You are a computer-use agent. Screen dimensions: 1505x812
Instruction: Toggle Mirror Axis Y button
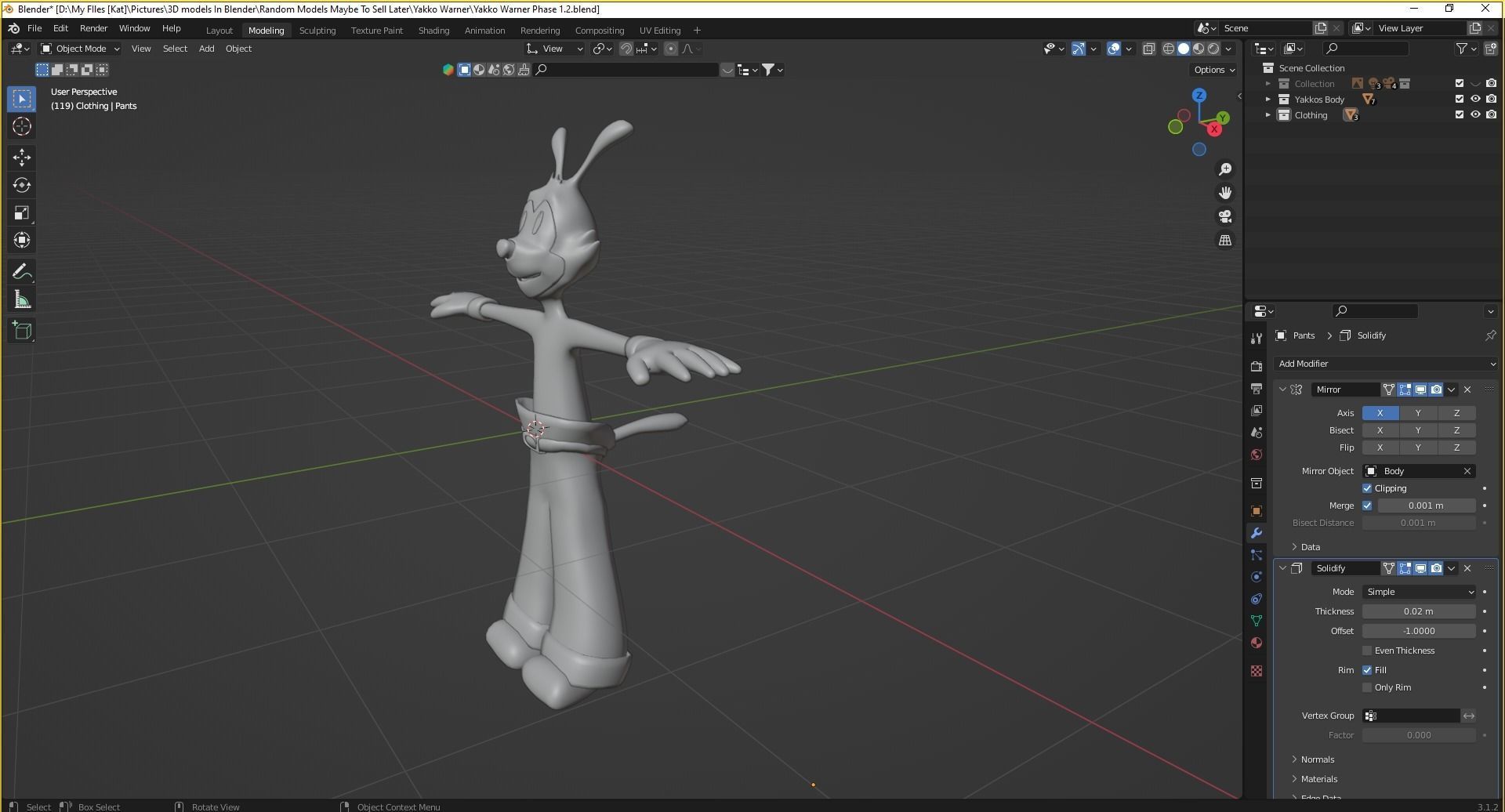point(1418,413)
